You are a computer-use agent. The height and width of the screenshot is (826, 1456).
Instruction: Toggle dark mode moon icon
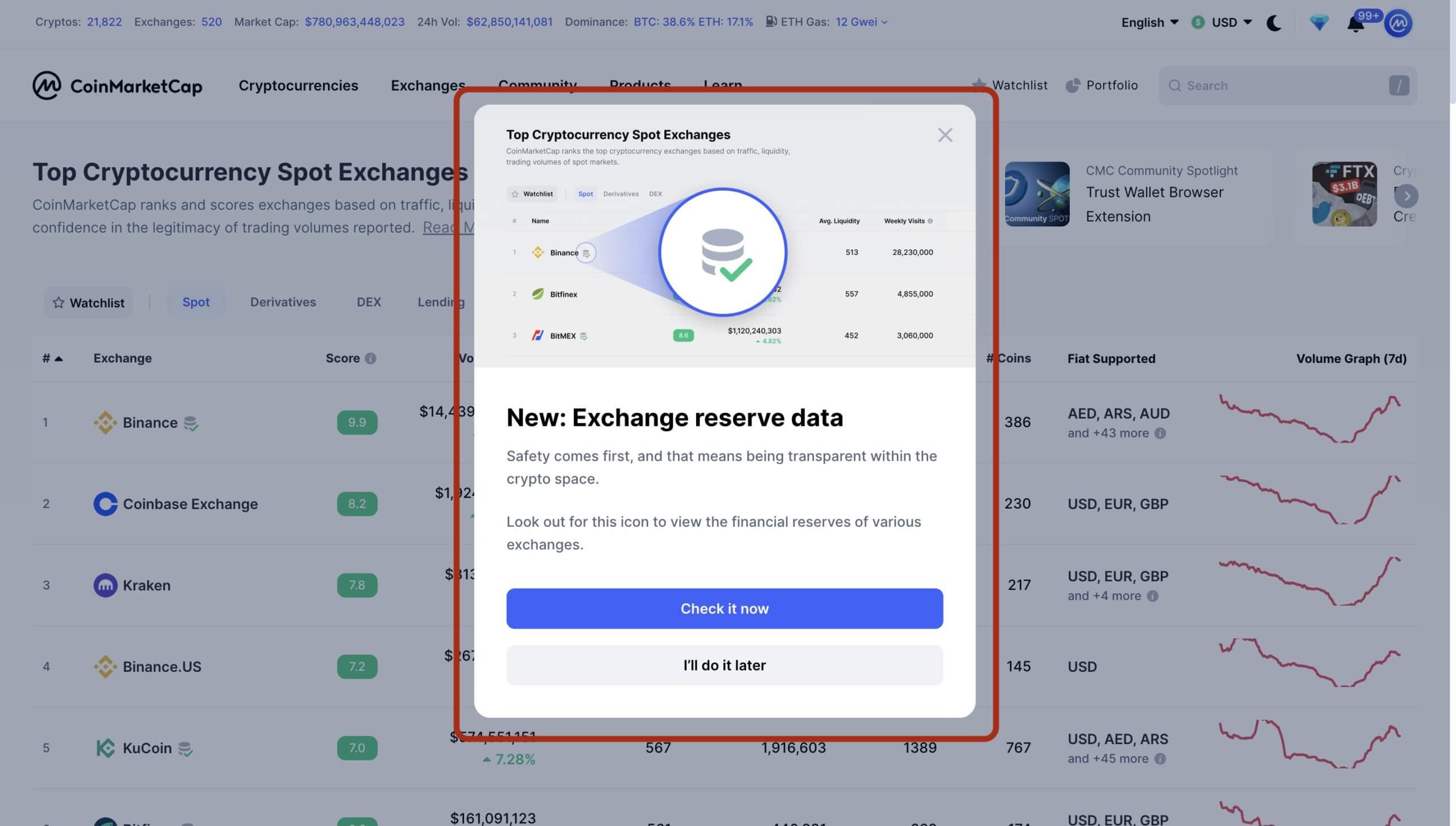[1274, 23]
